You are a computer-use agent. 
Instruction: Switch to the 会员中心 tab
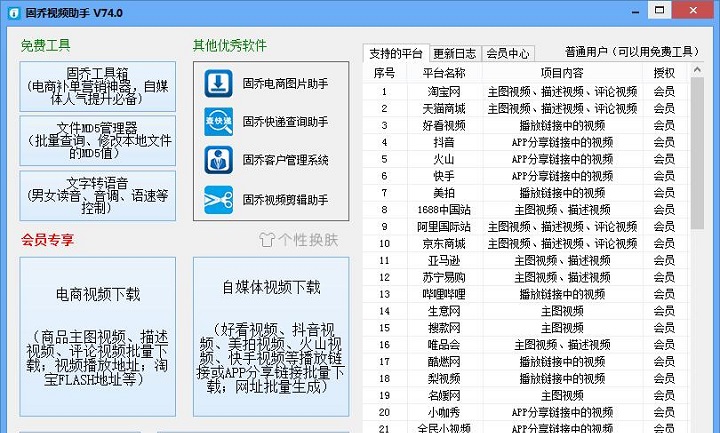click(508, 54)
